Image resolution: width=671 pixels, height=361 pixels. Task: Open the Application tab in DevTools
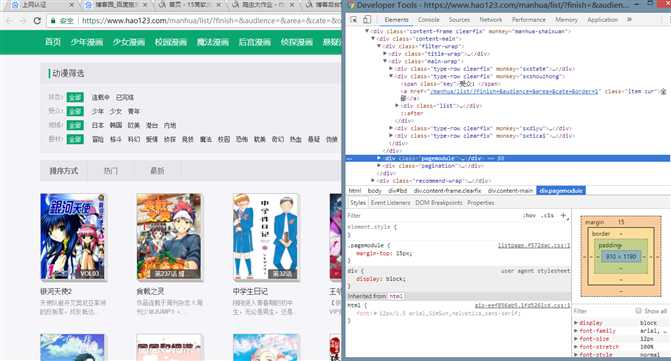tap(603, 20)
